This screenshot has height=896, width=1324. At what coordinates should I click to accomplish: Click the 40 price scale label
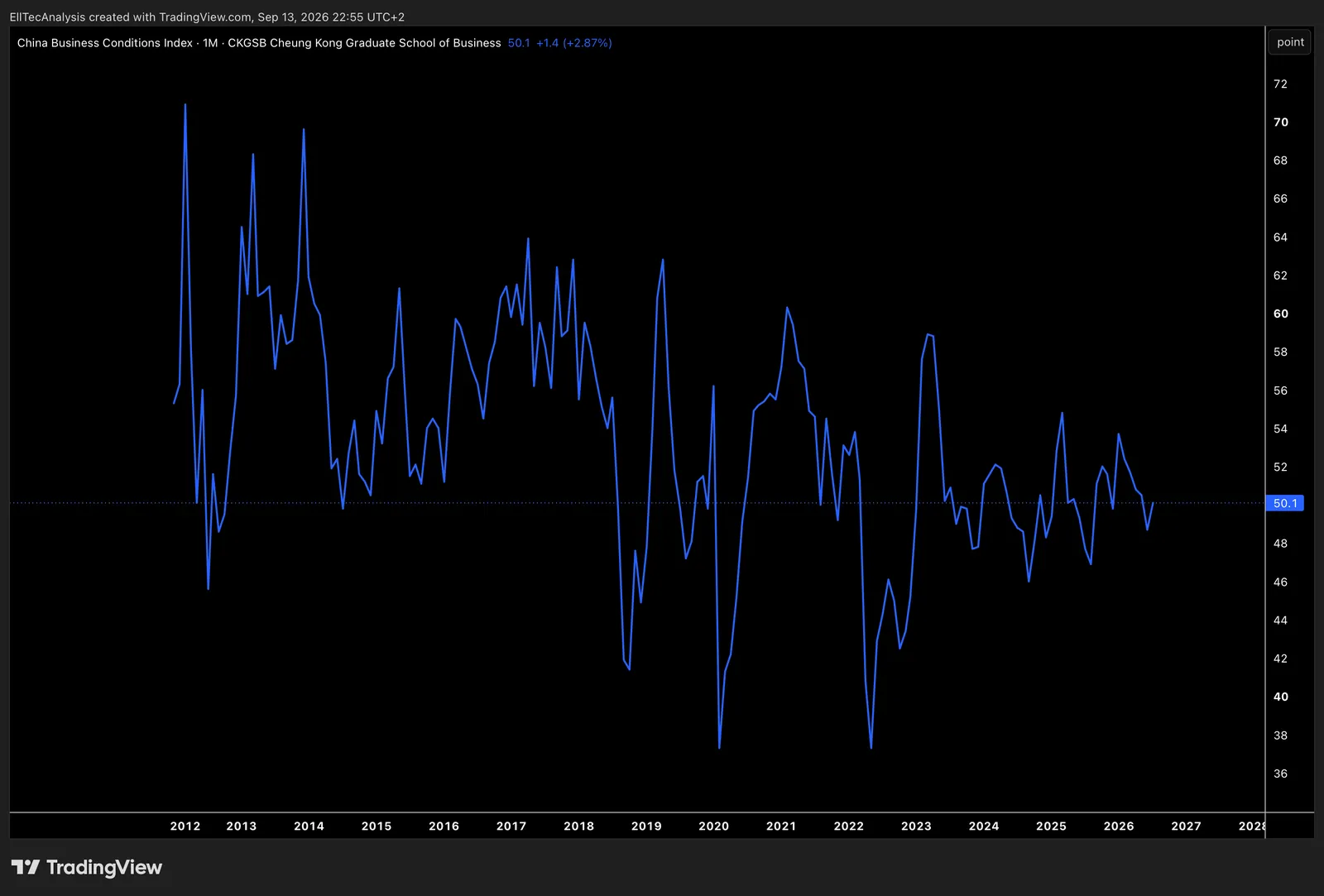pos(1280,697)
